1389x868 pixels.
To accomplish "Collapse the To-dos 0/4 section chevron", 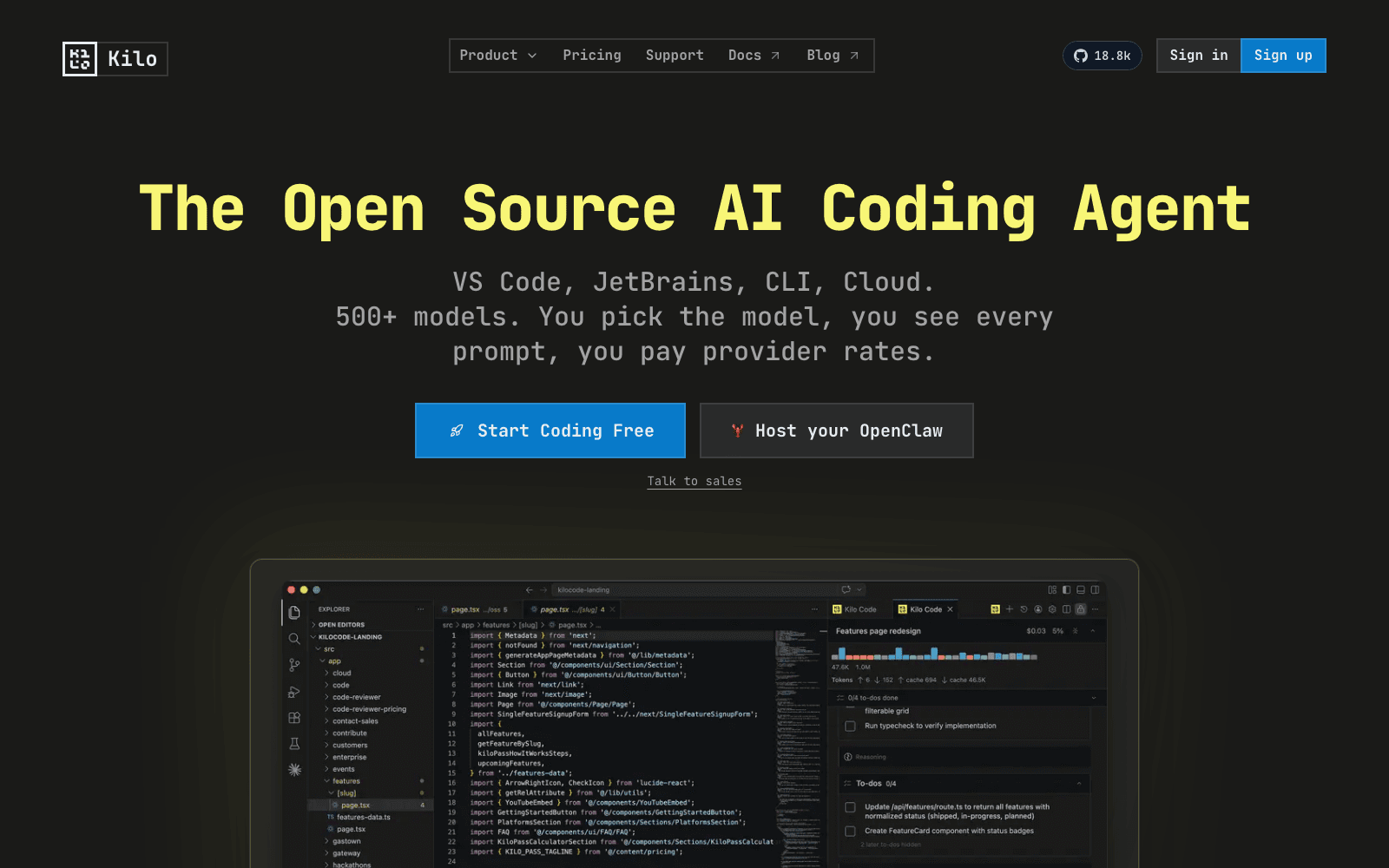I will tap(1079, 783).
